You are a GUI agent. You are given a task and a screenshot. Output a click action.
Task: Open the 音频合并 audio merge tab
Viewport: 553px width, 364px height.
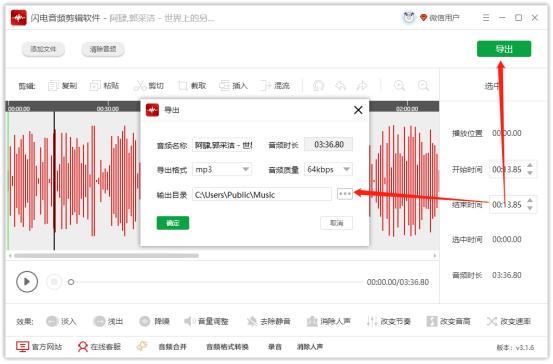[x=172, y=347]
